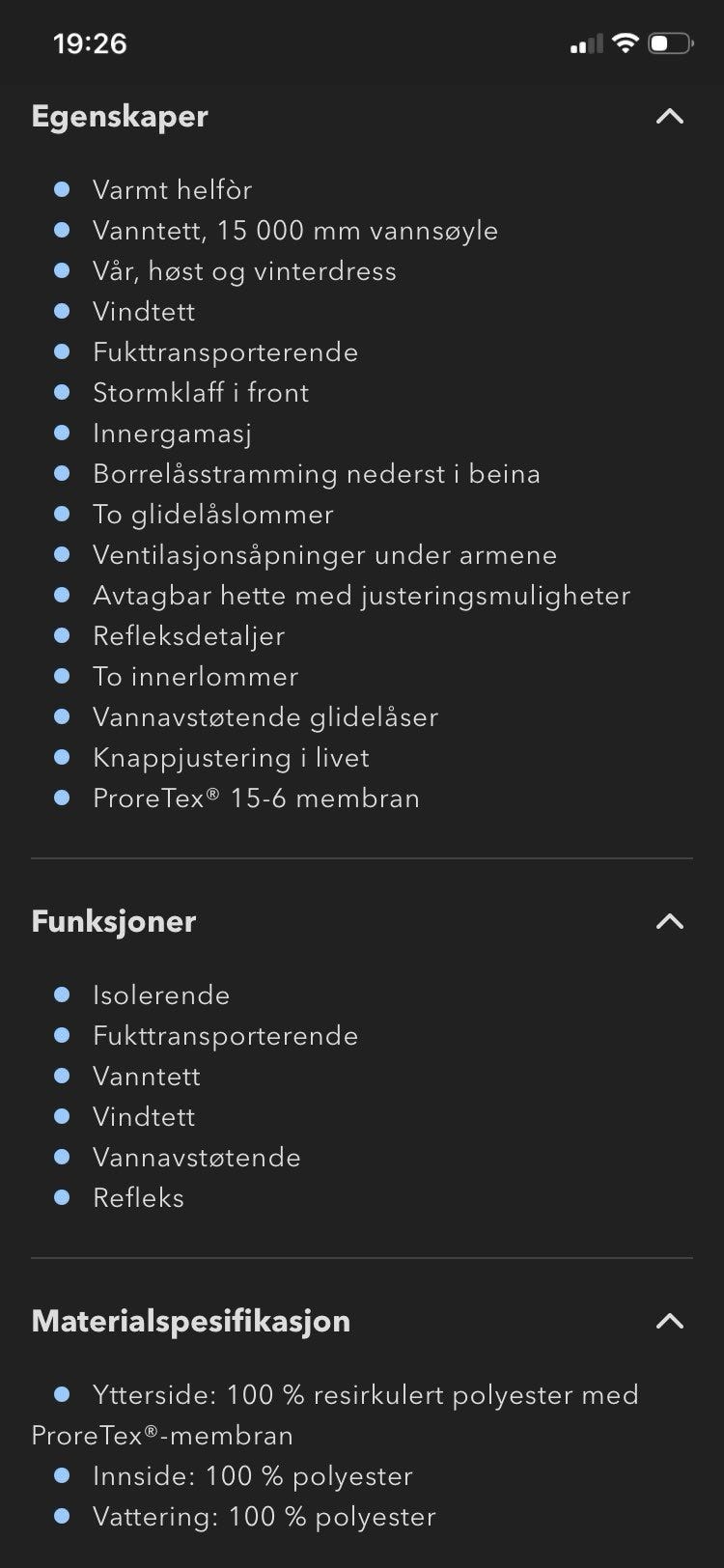Image resolution: width=724 pixels, height=1568 pixels.
Task: Tap the Wi-Fi status icon
Action: coord(626,42)
